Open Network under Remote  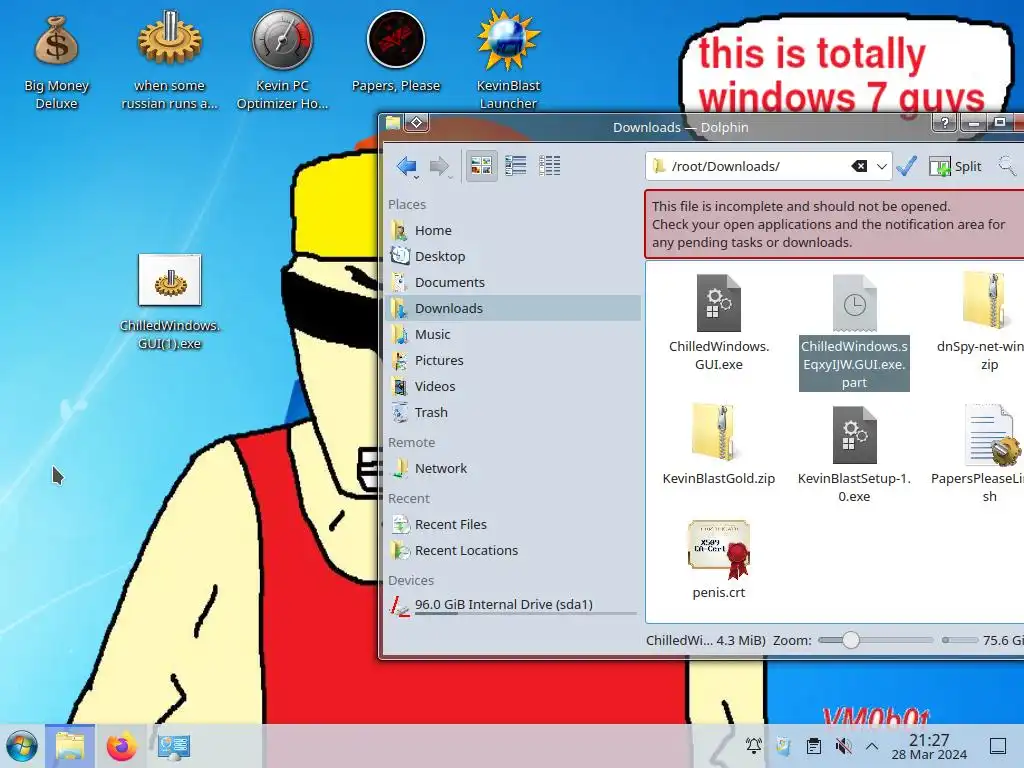(512, 468)
